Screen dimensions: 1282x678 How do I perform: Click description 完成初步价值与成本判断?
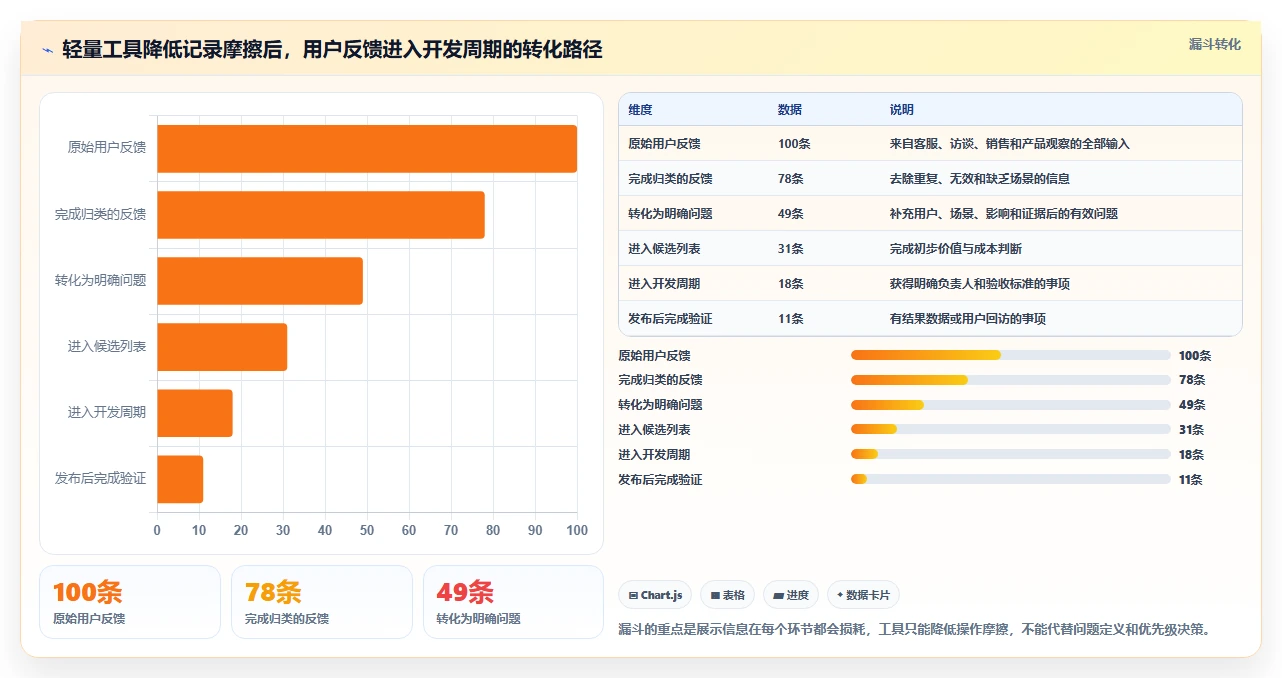coord(956,249)
